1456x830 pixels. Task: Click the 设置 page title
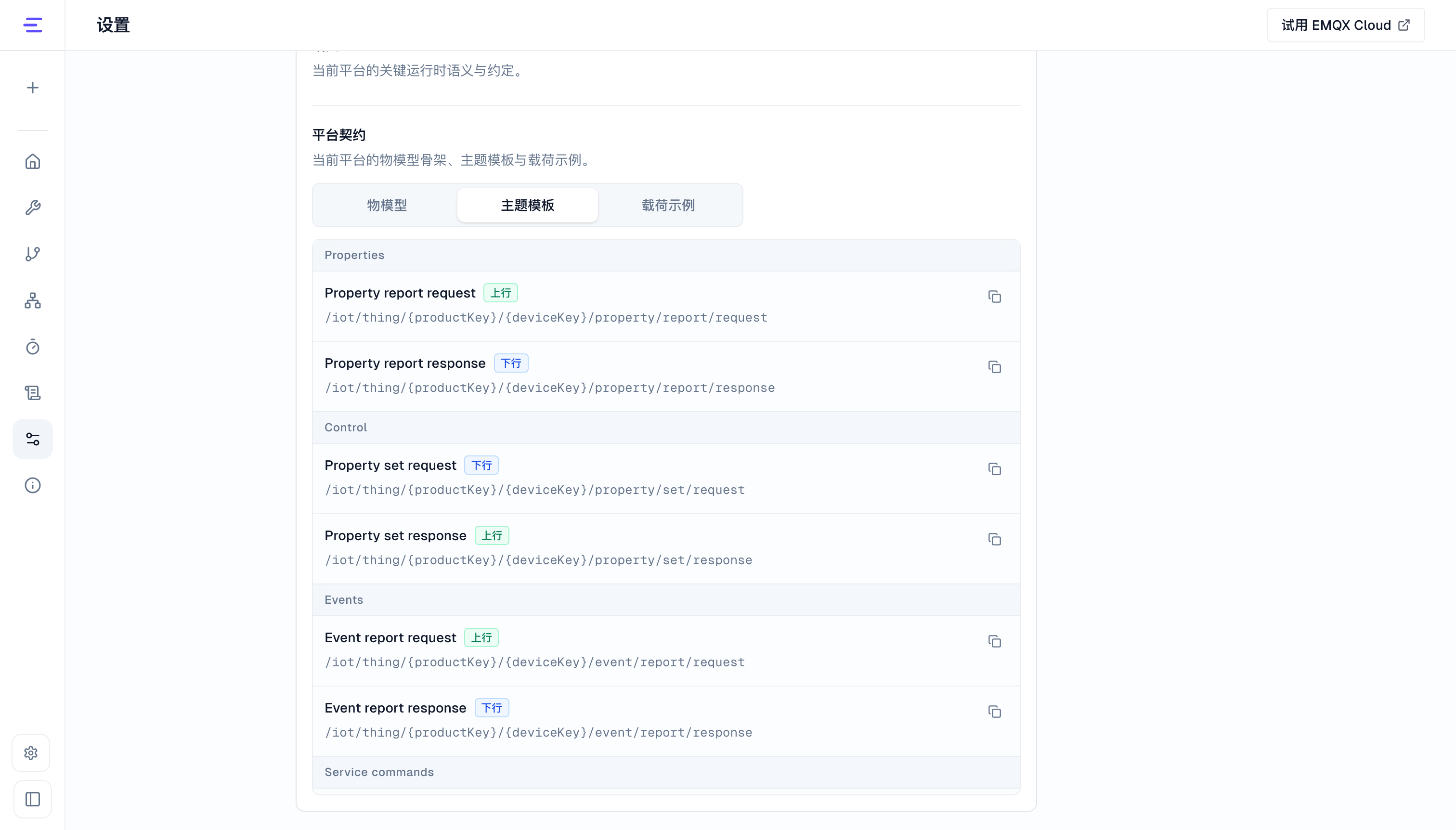tap(113, 25)
